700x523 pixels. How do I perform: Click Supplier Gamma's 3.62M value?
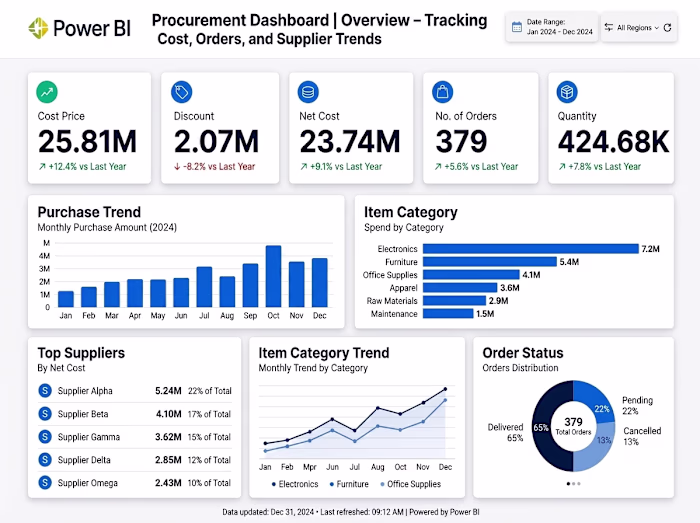tap(168, 437)
